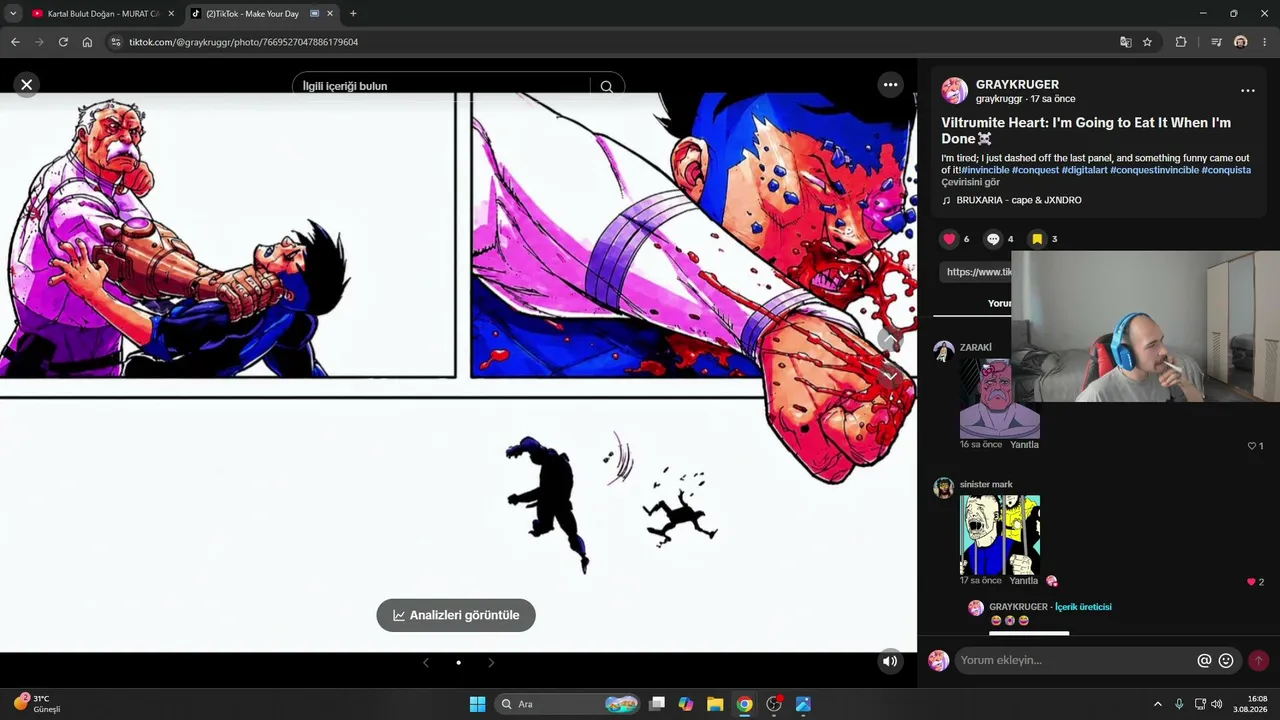
Task: Open a new browser tab
Action: [x=353, y=14]
